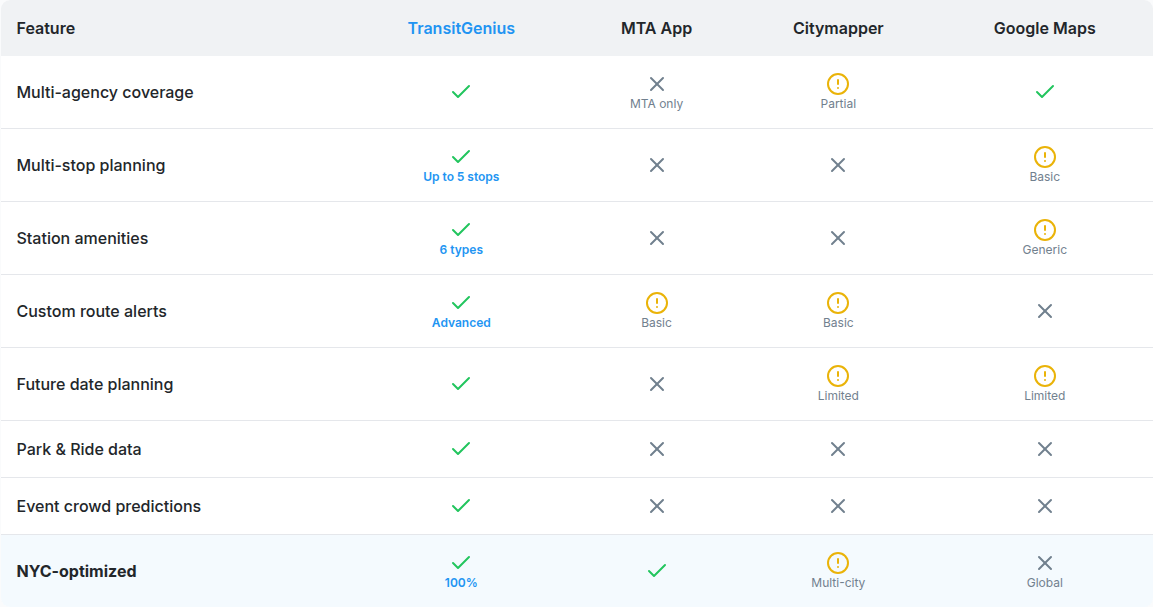Click the "Advanced" label under route alerts
Screen dimensions: 1153x607
click(x=461, y=323)
